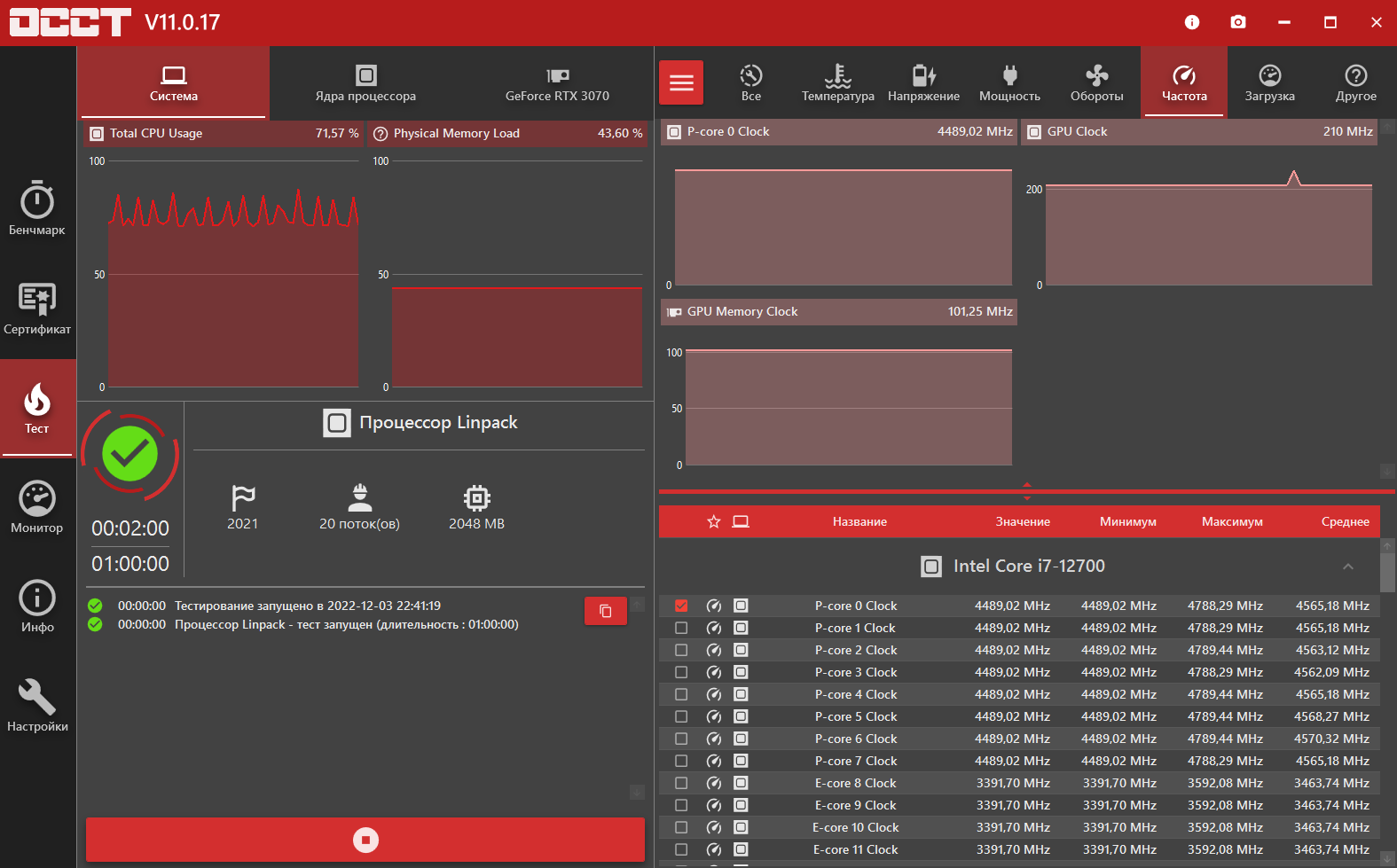
Task: Open the GeForce RTX 3070 tab
Action: pos(557,82)
